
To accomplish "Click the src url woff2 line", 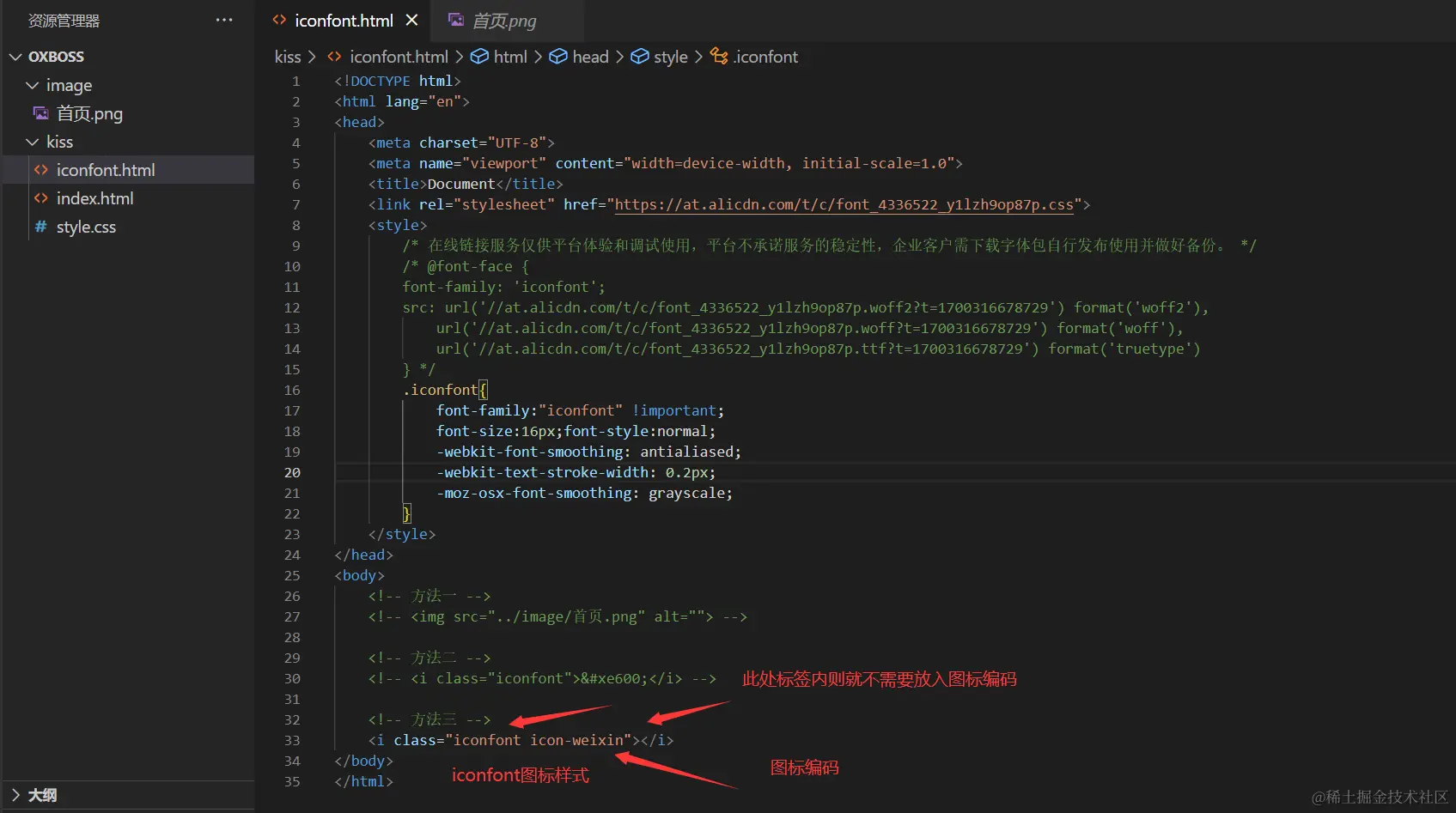I will [806, 307].
